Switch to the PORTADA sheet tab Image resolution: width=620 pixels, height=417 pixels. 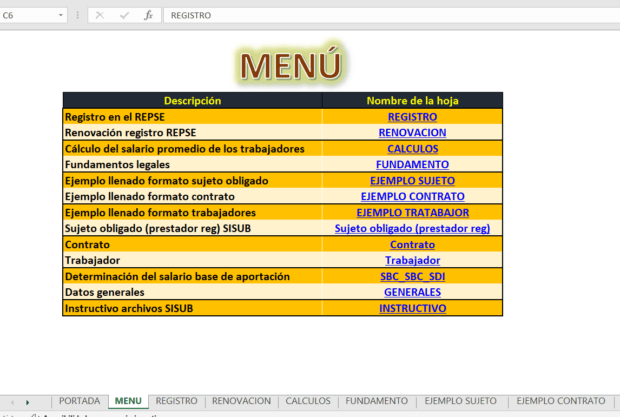79,401
